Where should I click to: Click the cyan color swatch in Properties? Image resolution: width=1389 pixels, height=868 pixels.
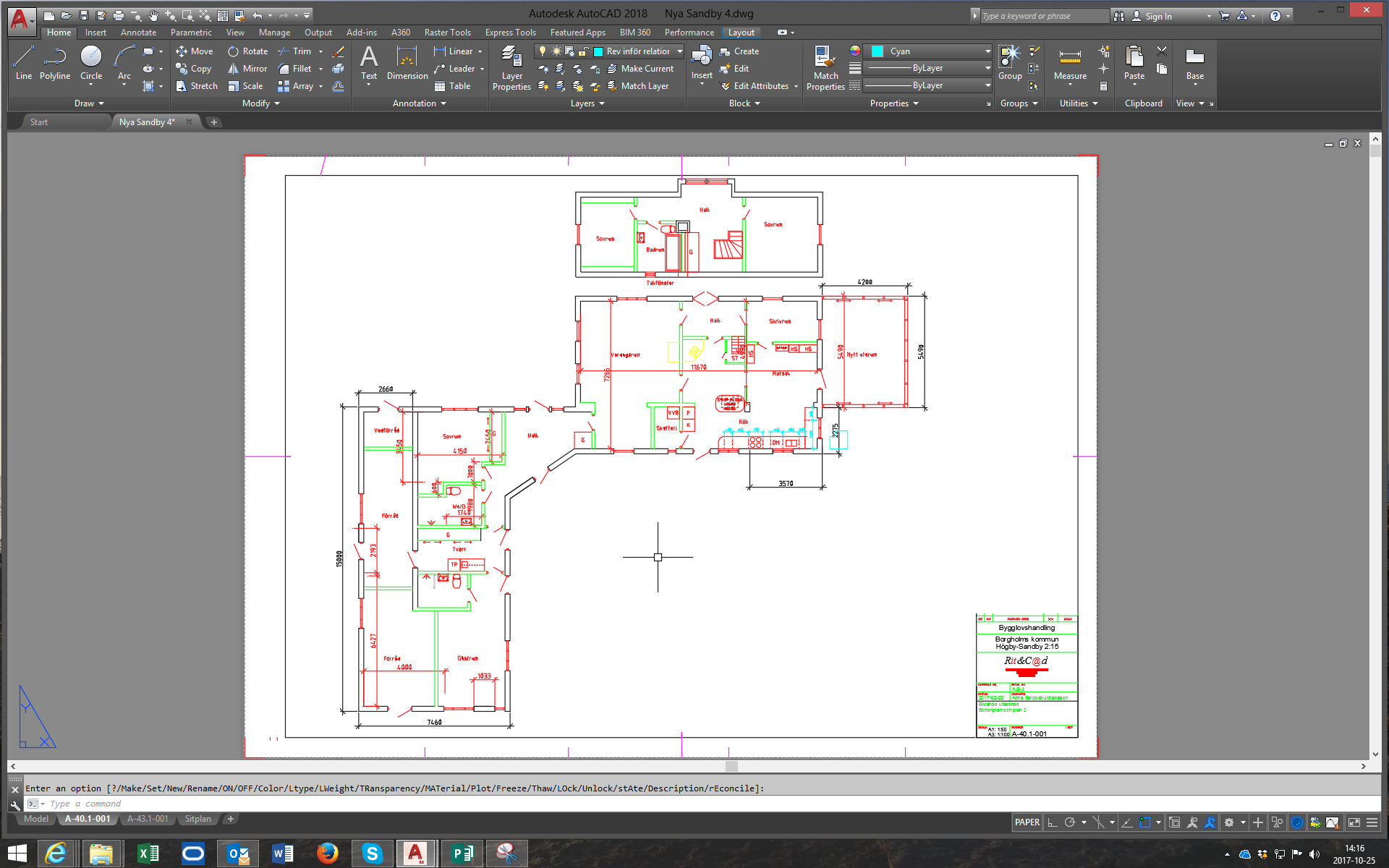[877, 51]
